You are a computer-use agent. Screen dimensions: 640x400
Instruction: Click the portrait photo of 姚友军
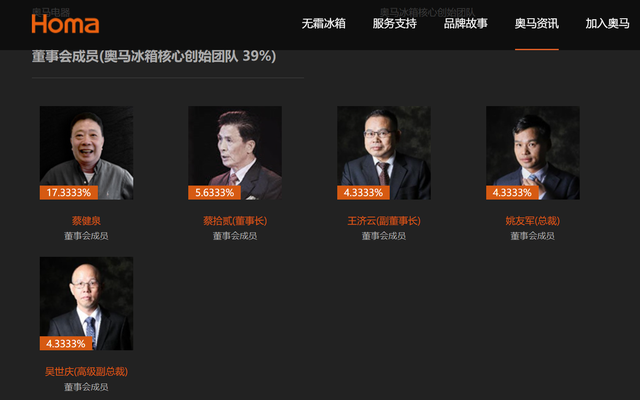[x=533, y=153]
